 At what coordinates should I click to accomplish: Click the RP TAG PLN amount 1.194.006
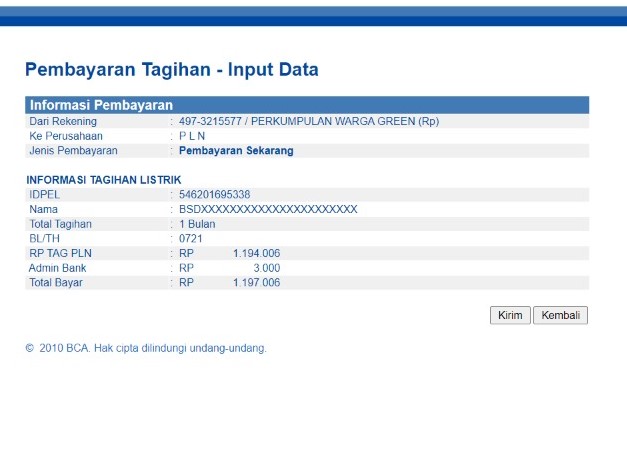point(256,254)
